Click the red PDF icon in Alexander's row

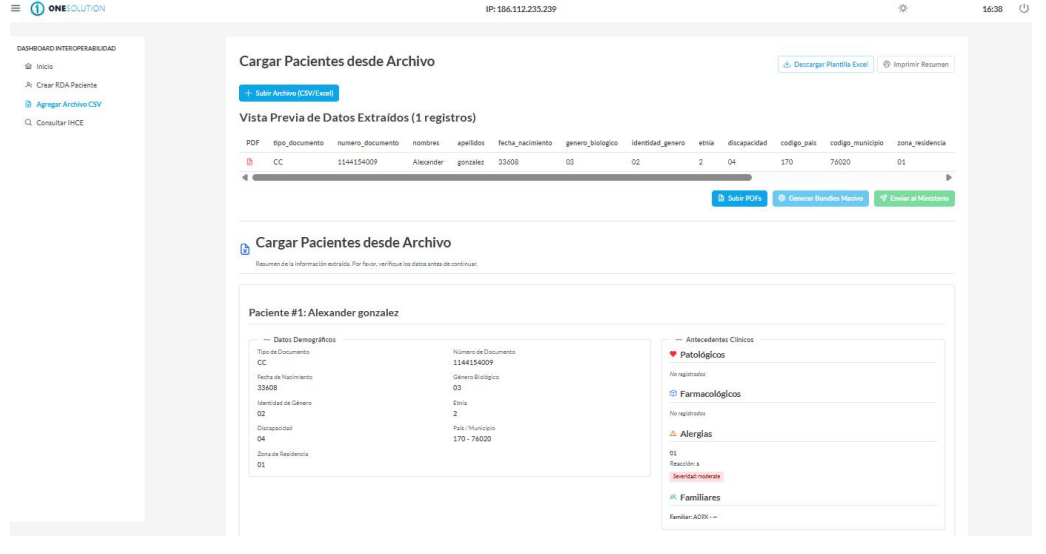point(249,162)
